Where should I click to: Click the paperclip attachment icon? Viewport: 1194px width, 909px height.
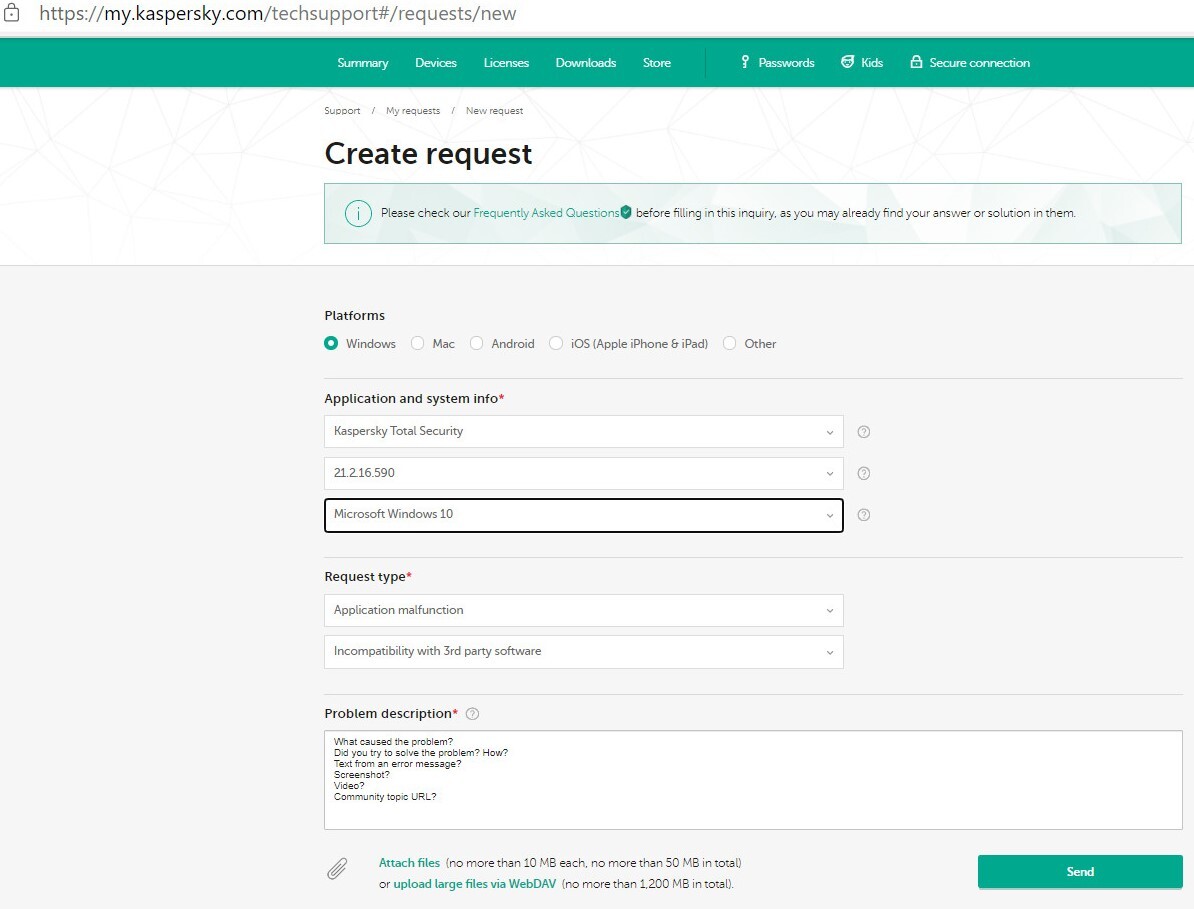click(338, 869)
